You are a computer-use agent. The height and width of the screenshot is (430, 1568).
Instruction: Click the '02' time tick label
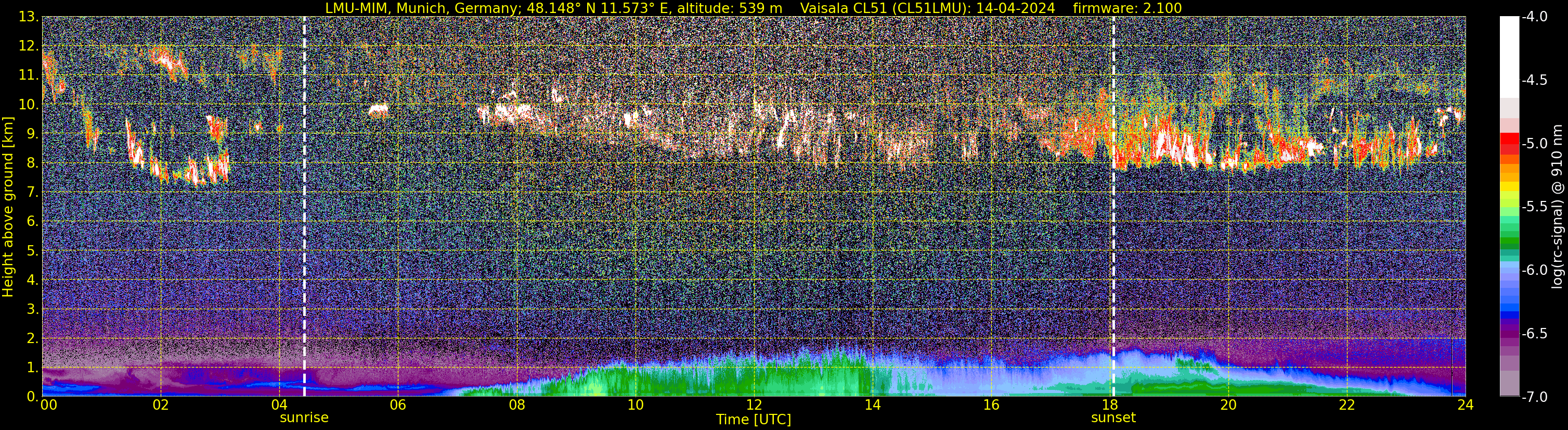click(x=160, y=405)
